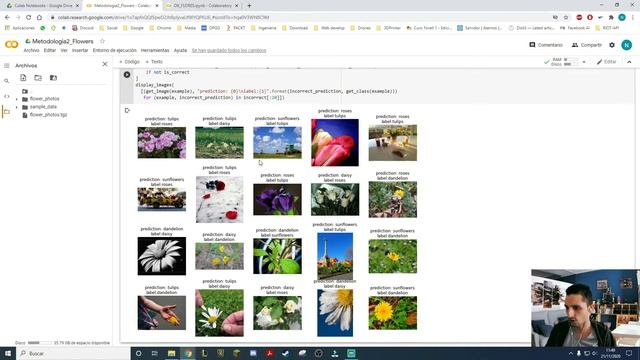
Task: Click the black and white daisy thumbnail
Action: [x=162, y=256]
